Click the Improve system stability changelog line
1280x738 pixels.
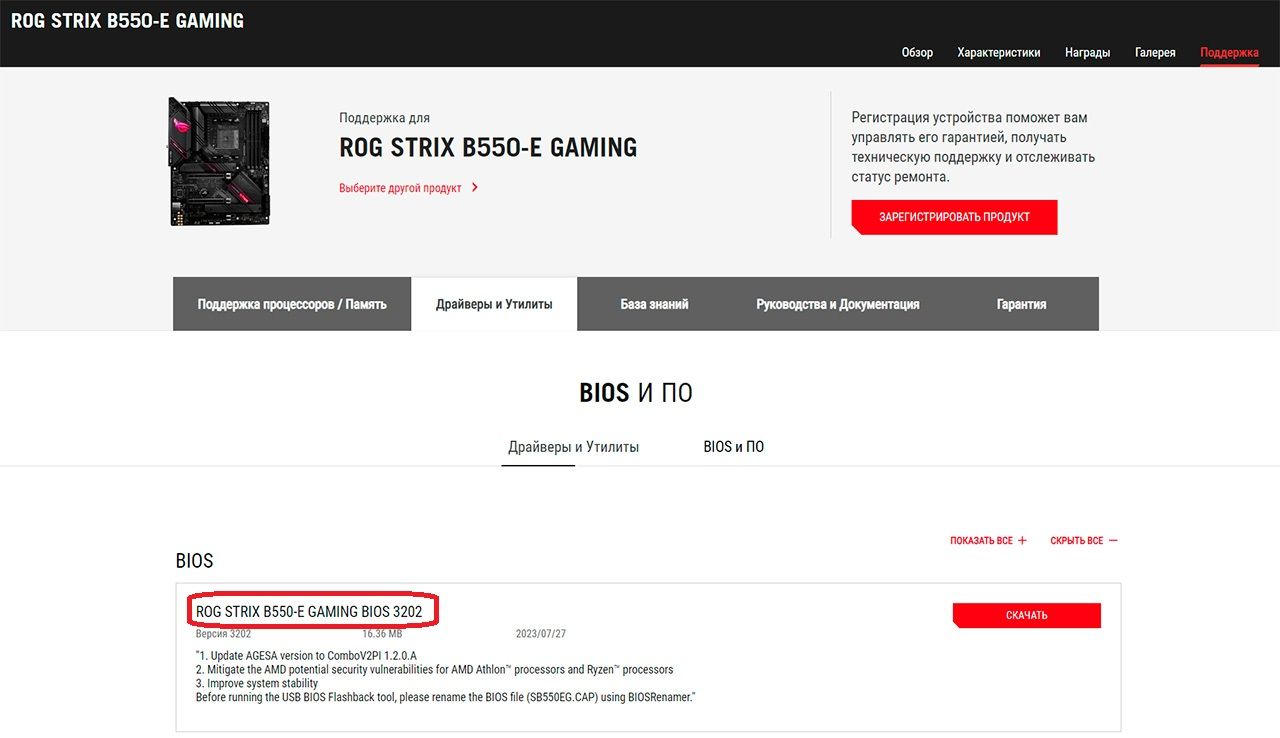coord(256,684)
